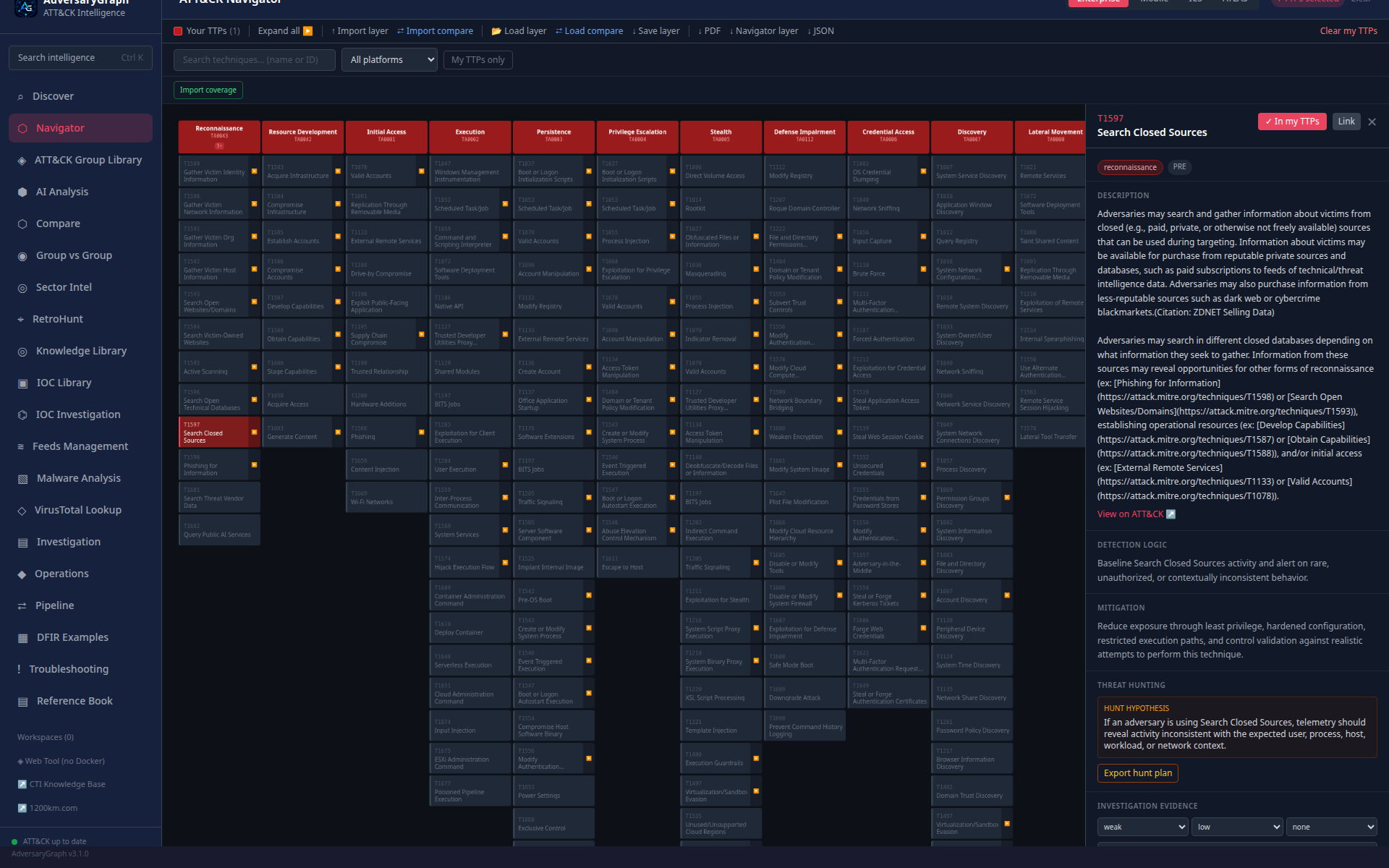Click the Compare sidebar icon

pos(22,224)
